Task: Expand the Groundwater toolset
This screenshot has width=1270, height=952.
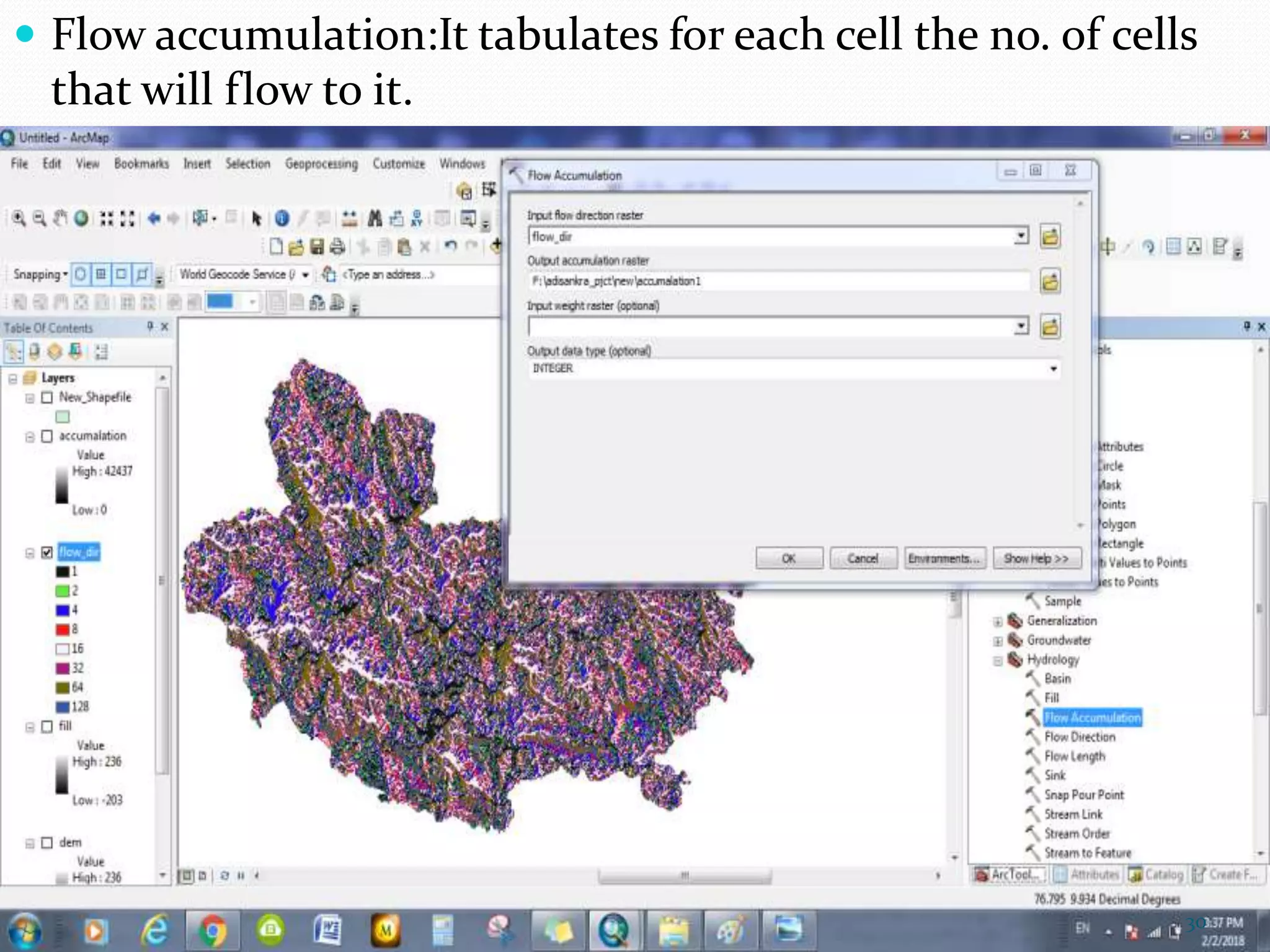Action: [x=998, y=641]
